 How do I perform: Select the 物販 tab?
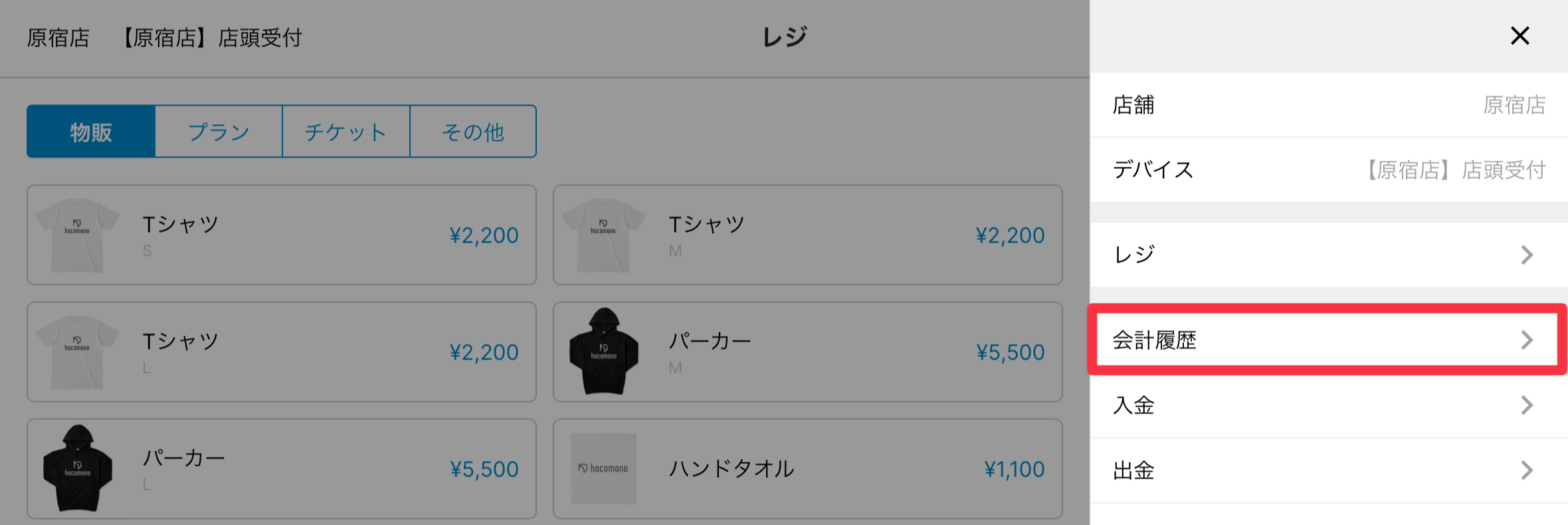(91, 132)
